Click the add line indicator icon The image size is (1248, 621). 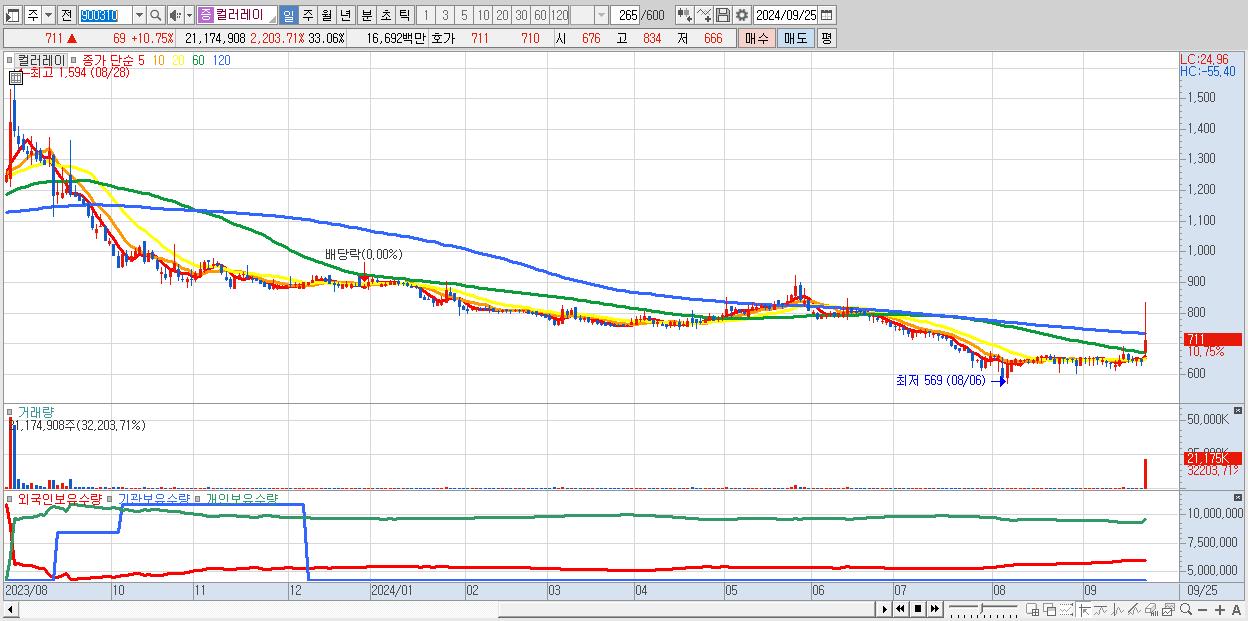pyautogui.click(x=704, y=15)
